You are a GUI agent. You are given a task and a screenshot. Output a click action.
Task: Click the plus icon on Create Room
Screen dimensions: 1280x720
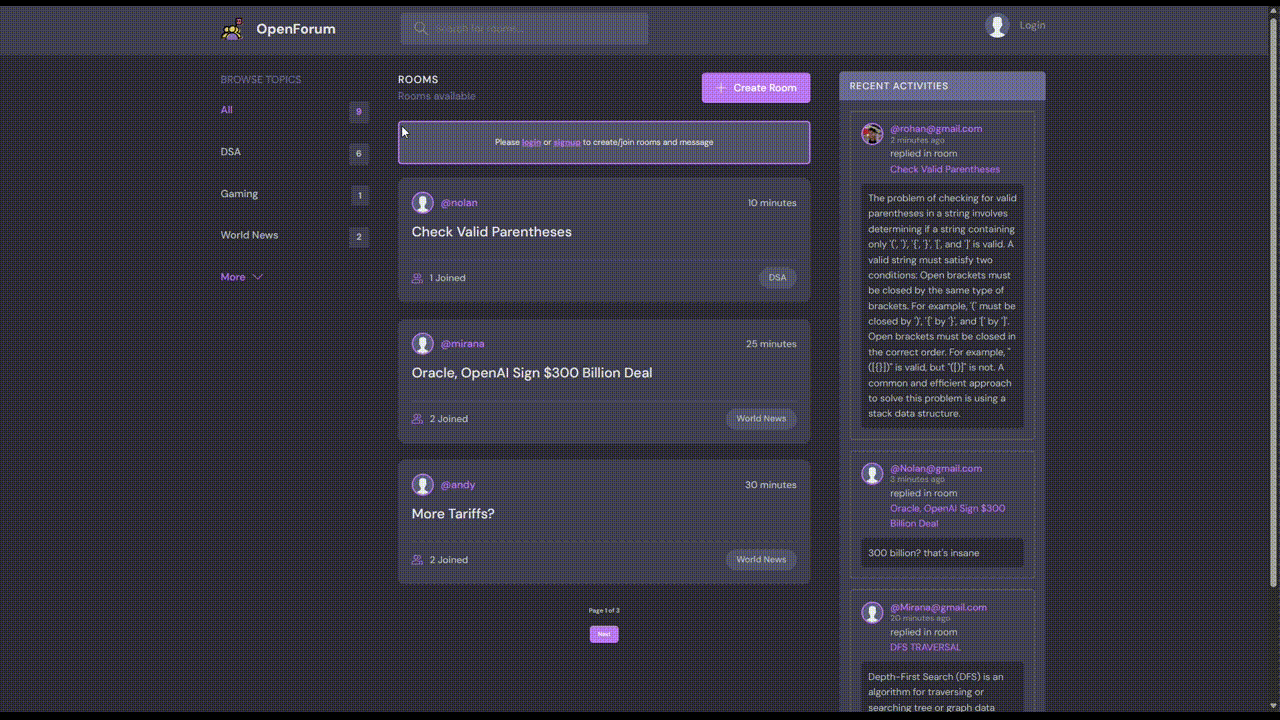[x=721, y=88]
